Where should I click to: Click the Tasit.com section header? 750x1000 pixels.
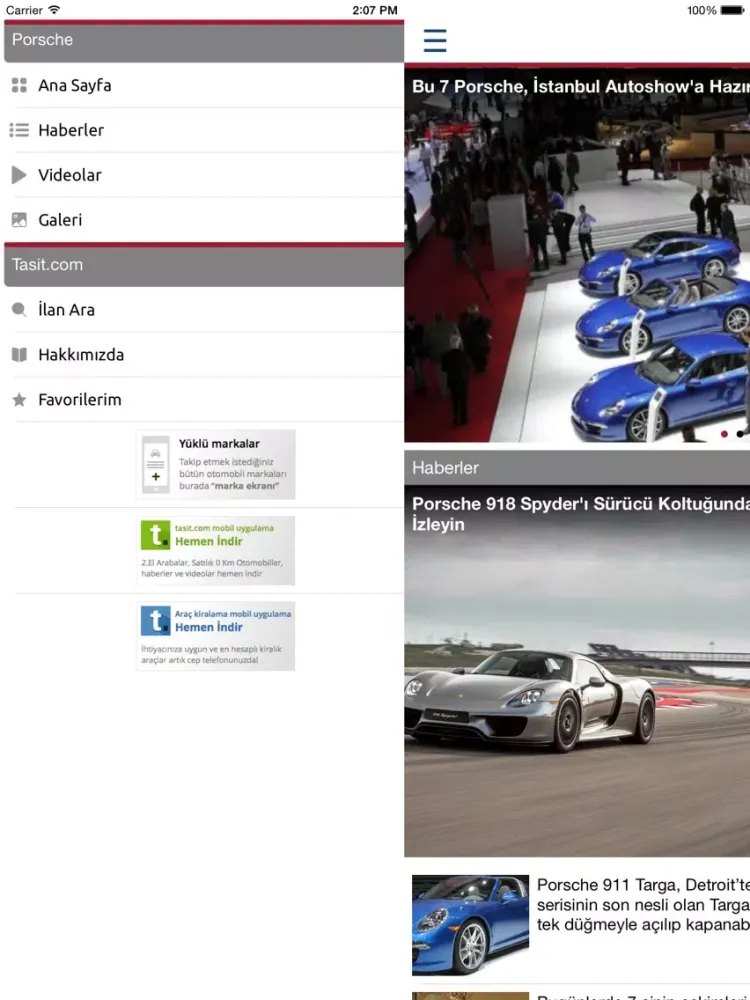(204, 265)
